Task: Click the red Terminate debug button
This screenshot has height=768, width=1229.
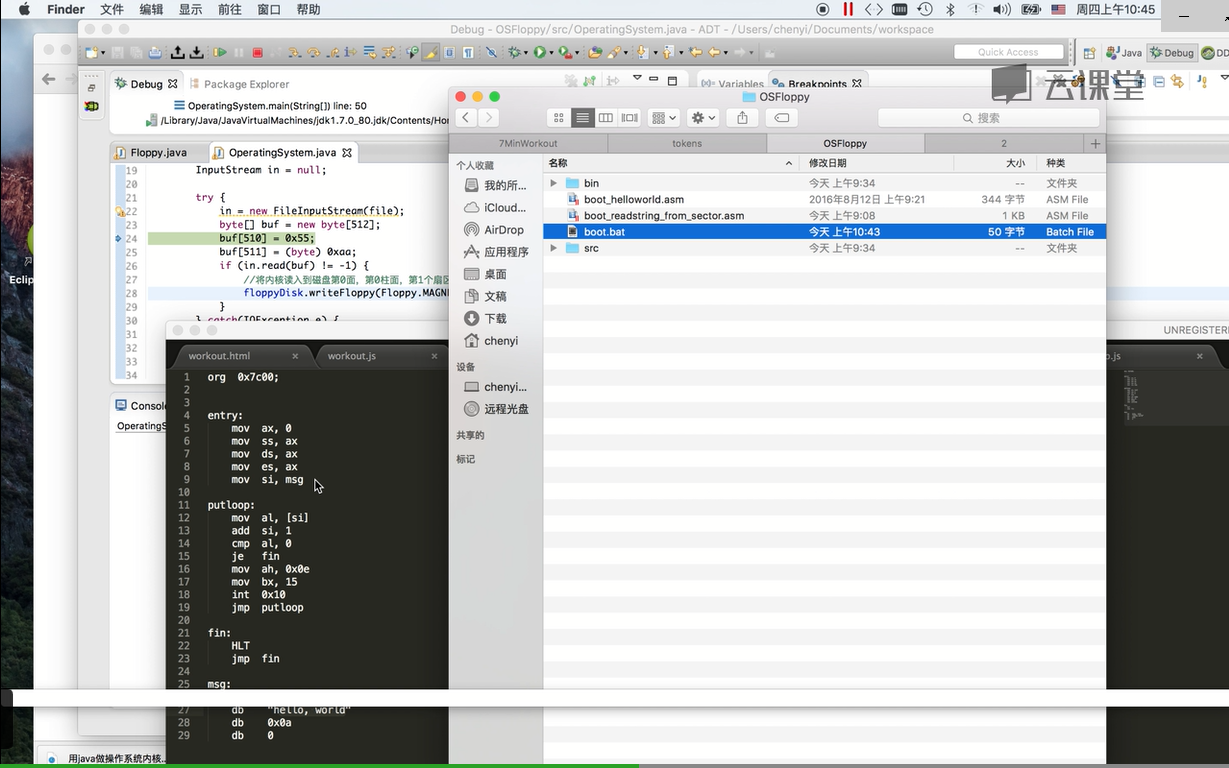Action: click(257, 53)
